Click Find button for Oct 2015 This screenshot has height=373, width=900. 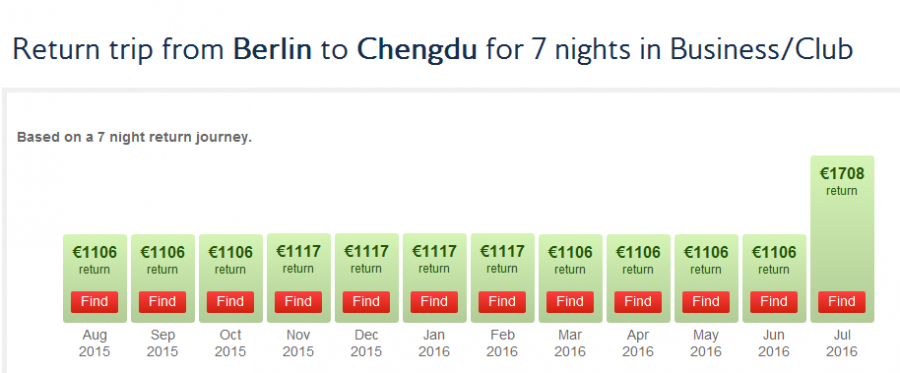230,302
